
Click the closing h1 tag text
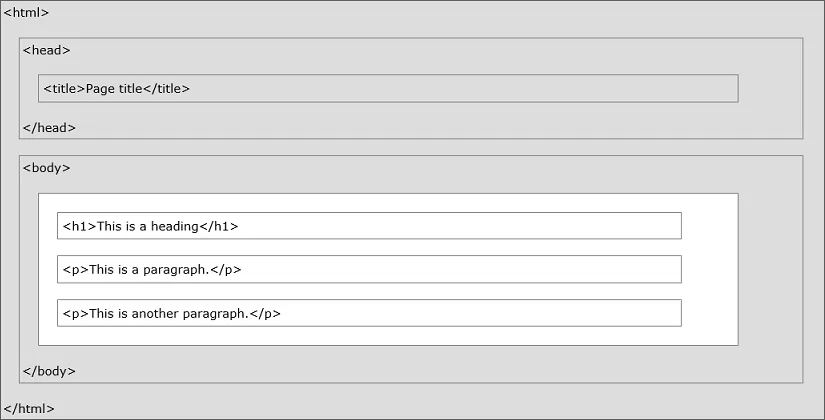coord(218,226)
